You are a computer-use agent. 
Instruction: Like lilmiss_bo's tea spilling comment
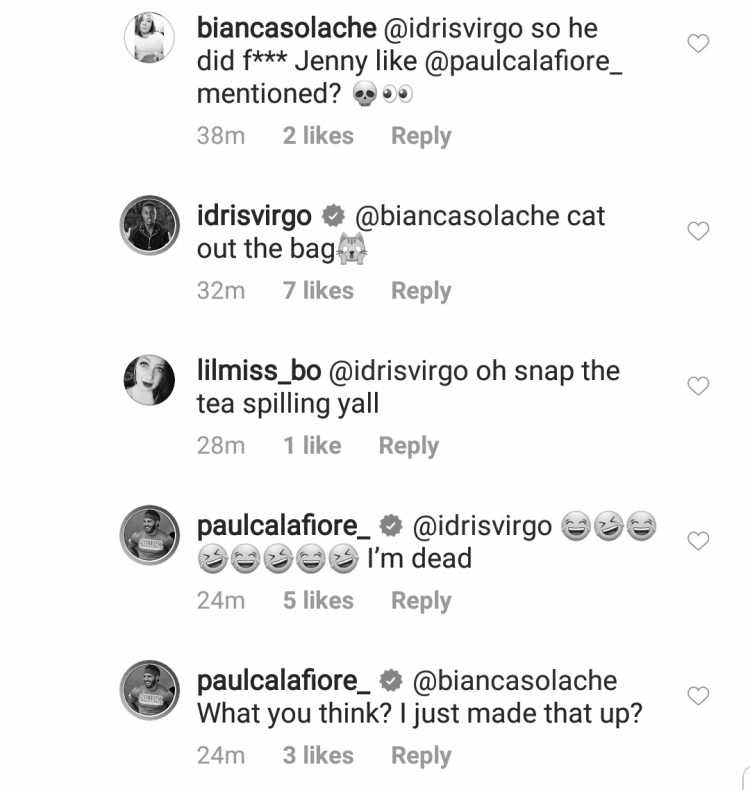[698, 386]
